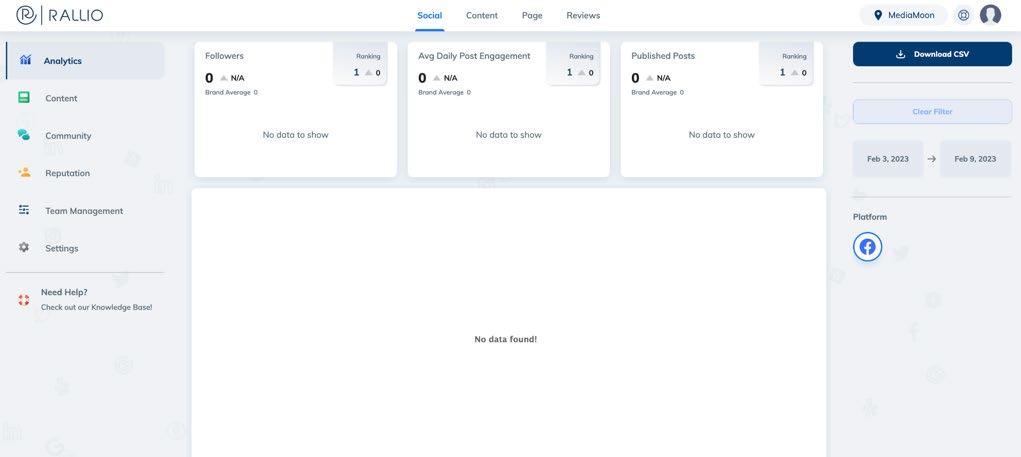Image resolution: width=1021 pixels, height=457 pixels.
Task: Toggle the Facebook platform filter
Action: coord(867,247)
